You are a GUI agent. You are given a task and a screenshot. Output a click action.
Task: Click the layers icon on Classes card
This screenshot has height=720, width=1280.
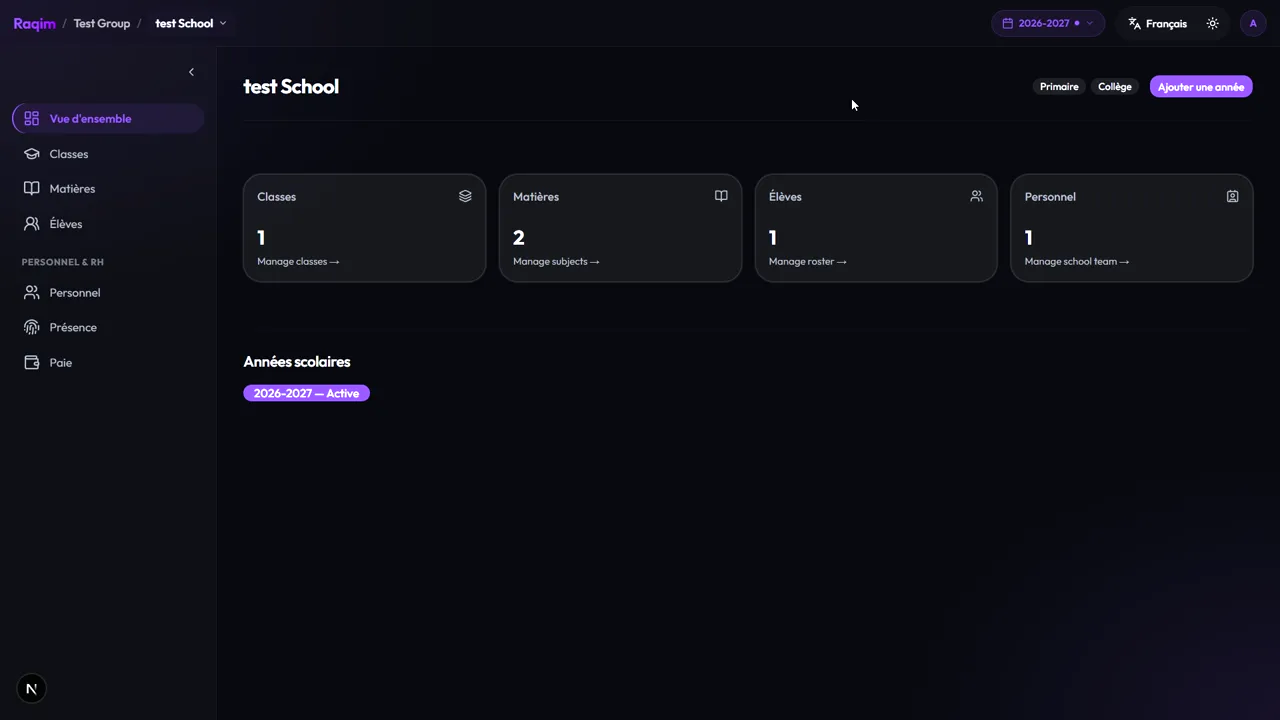465,196
